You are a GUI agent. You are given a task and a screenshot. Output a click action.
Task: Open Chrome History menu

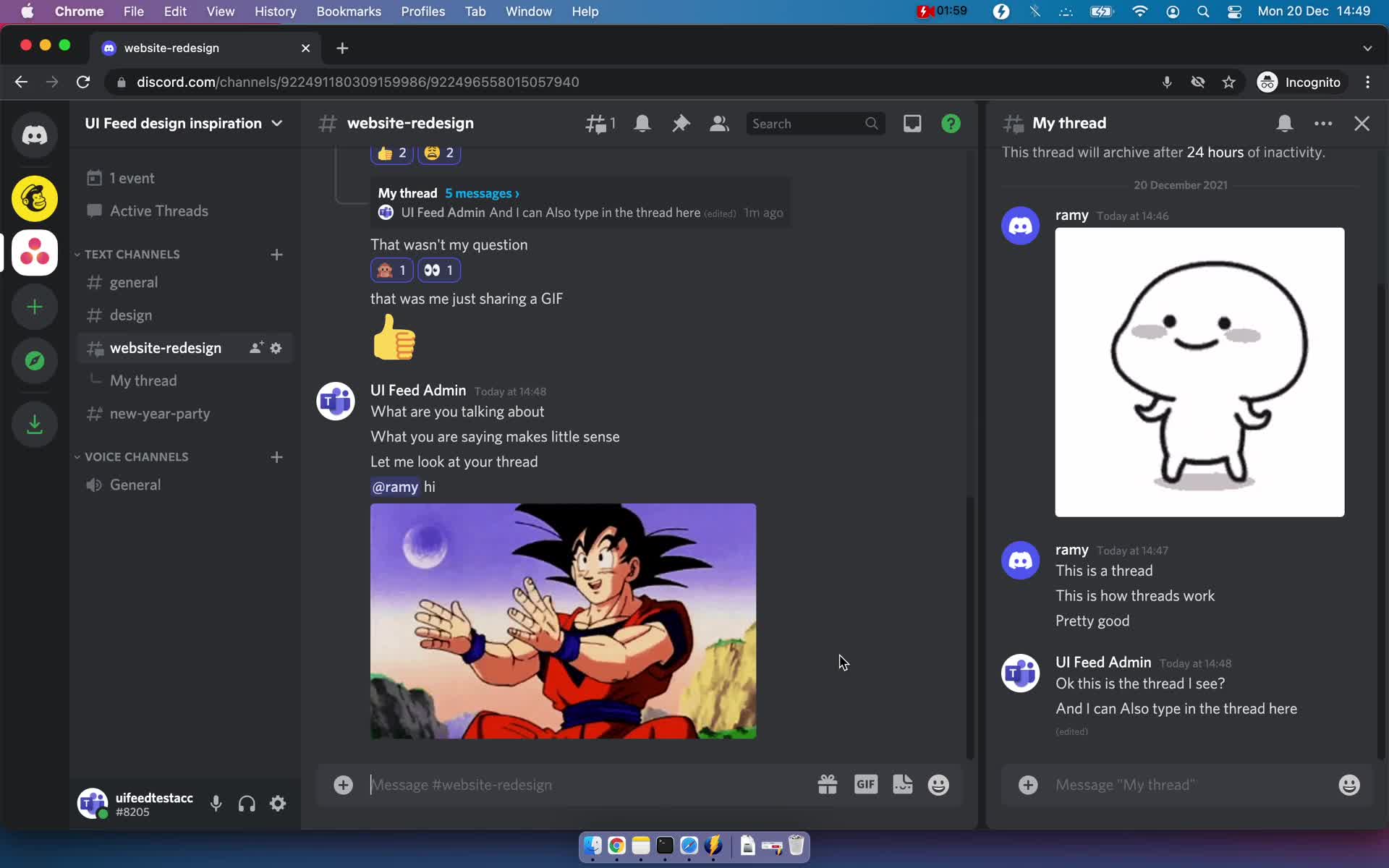pos(275,12)
